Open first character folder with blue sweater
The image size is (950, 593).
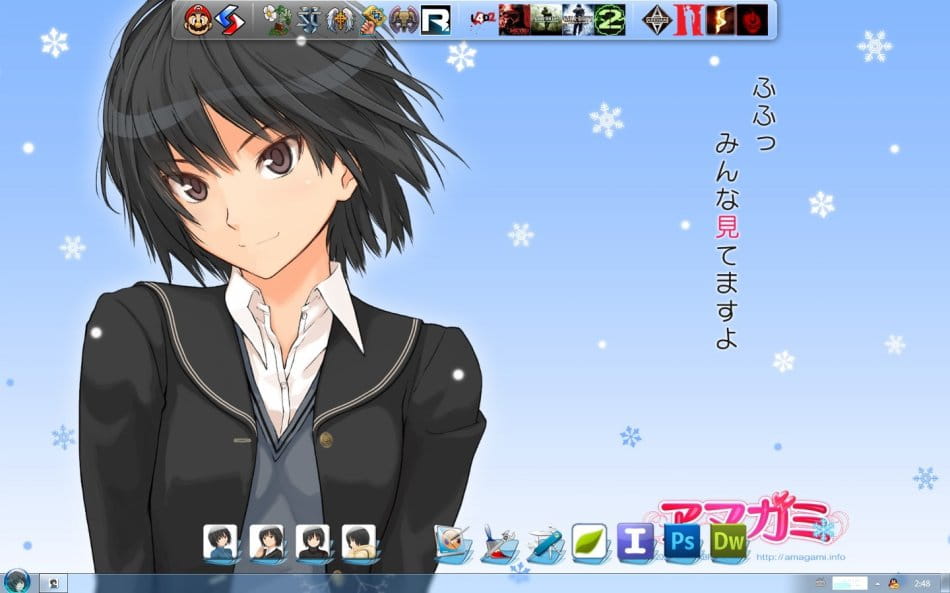click(220, 544)
